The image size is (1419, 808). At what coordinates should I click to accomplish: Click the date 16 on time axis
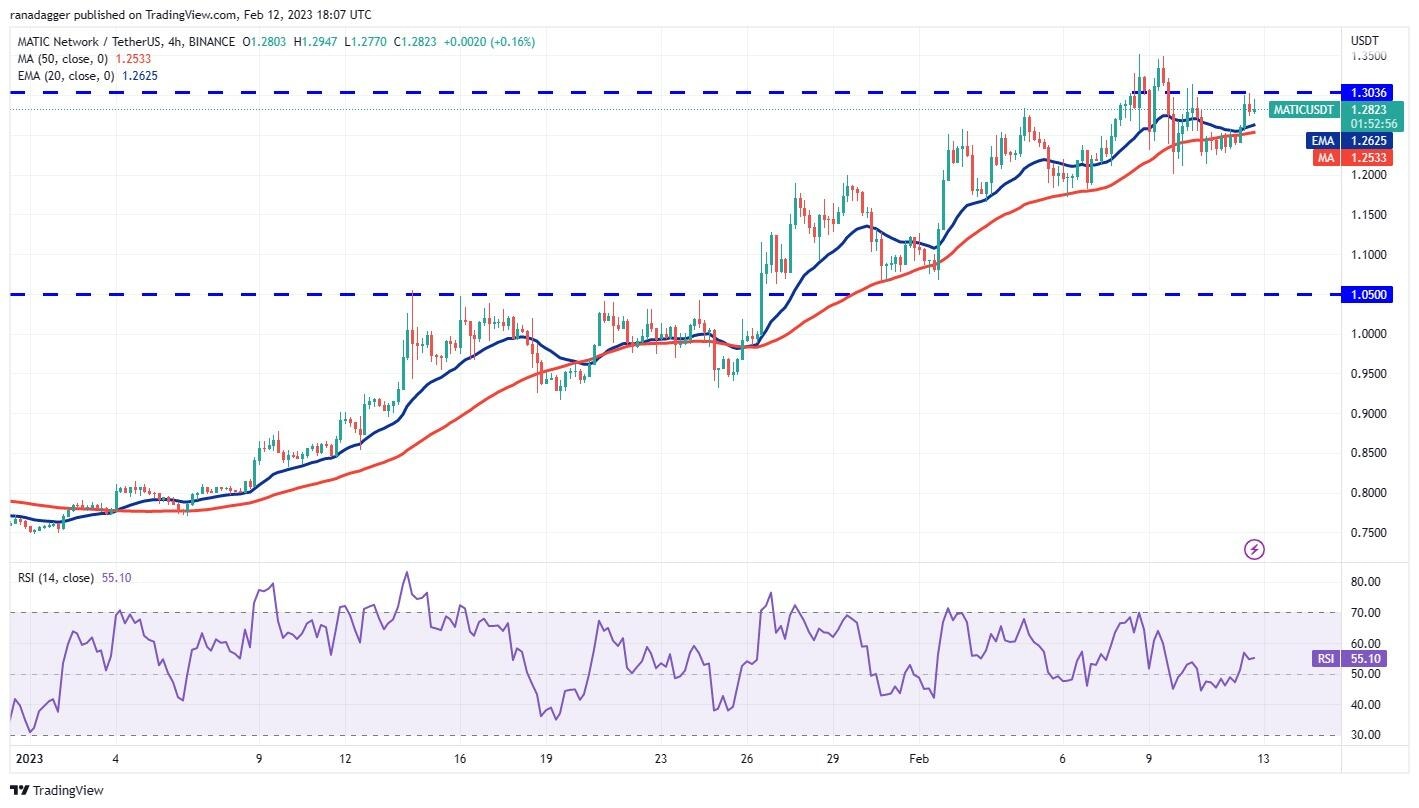point(460,759)
